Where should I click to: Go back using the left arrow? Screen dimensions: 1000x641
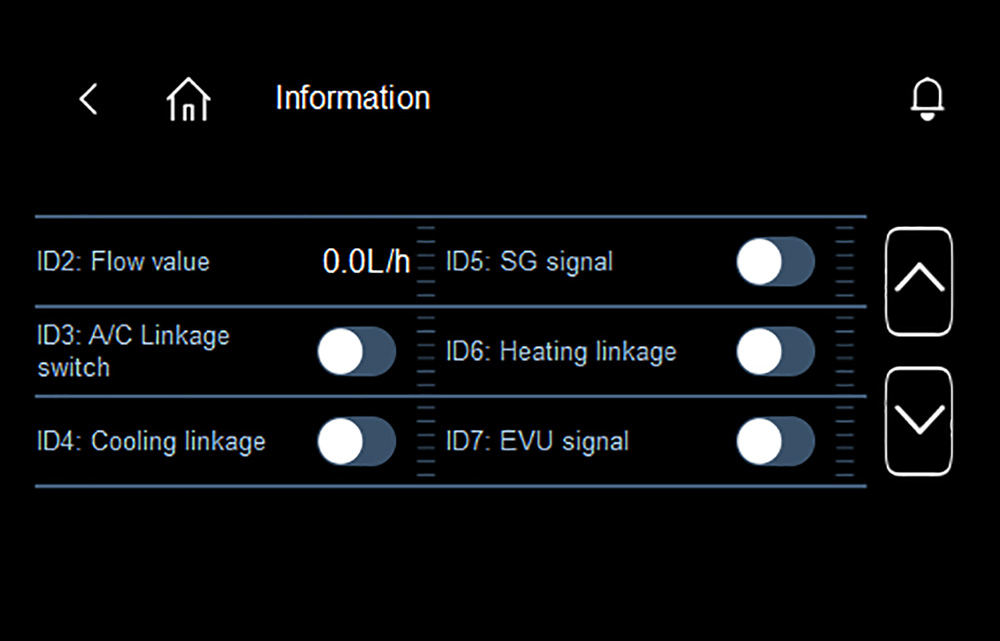89,99
